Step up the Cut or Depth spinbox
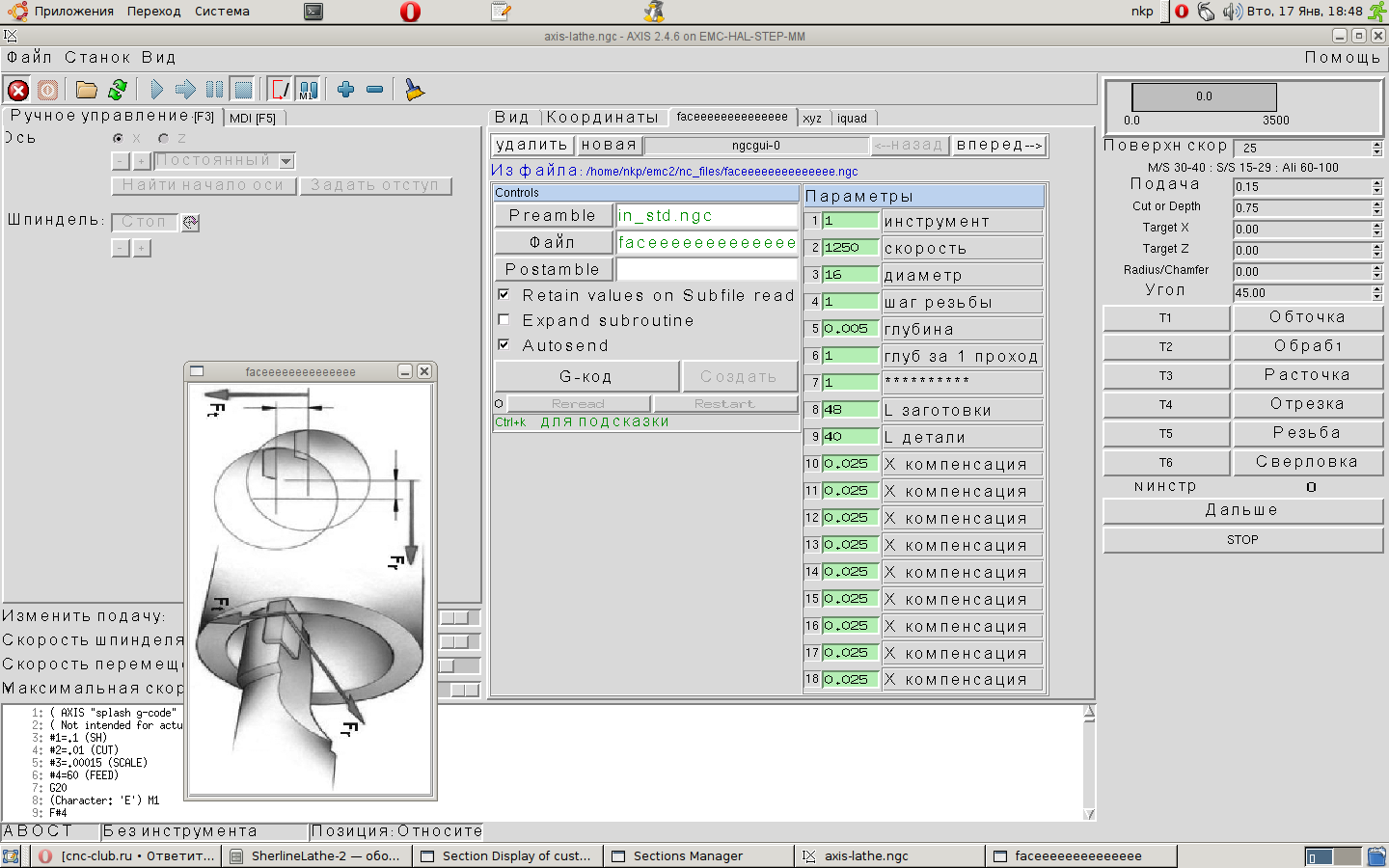Image resolution: width=1389 pixels, height=868 pixels. (1376, 204)
